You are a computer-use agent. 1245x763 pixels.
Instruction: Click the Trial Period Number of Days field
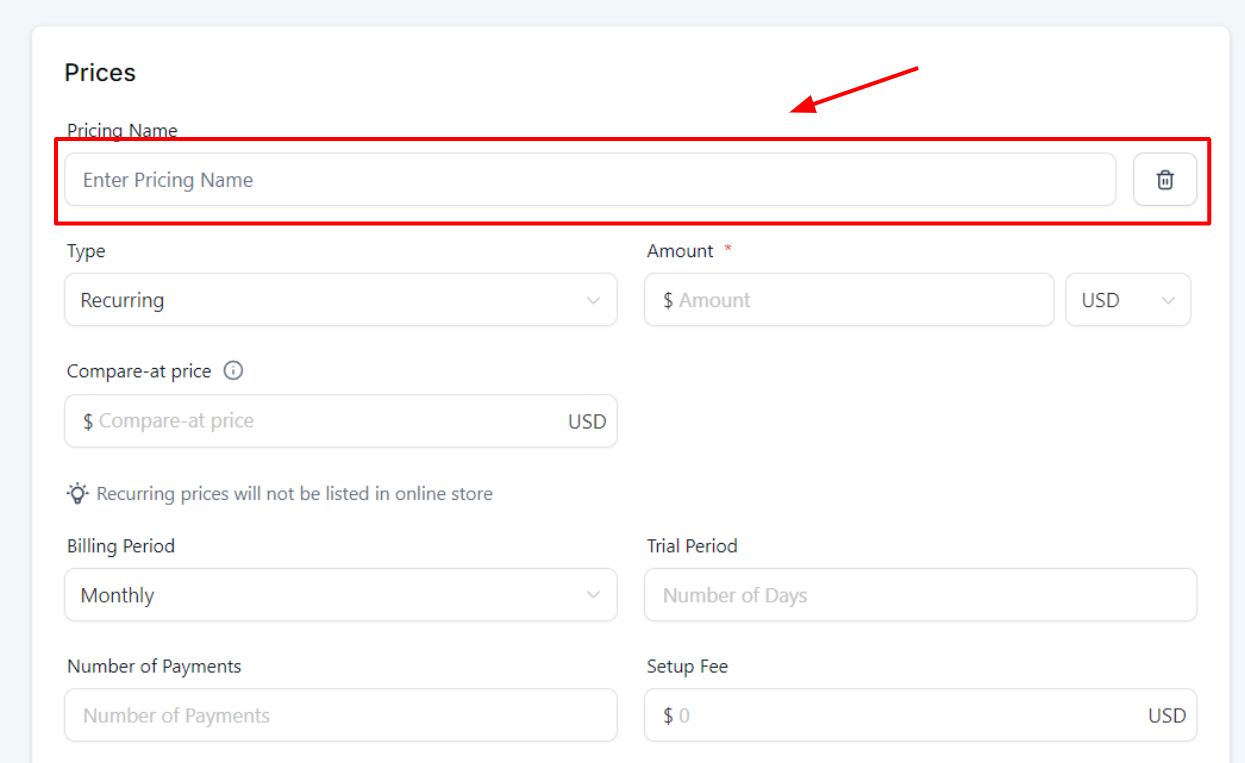click(x=920, y=595)
